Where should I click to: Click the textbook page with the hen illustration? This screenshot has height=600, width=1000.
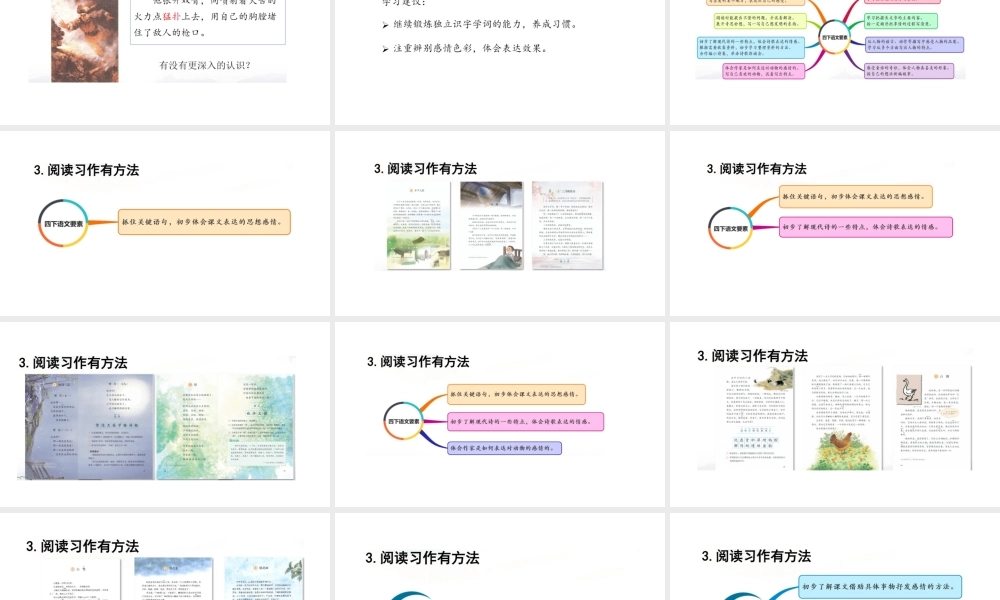tap(841, 418)
